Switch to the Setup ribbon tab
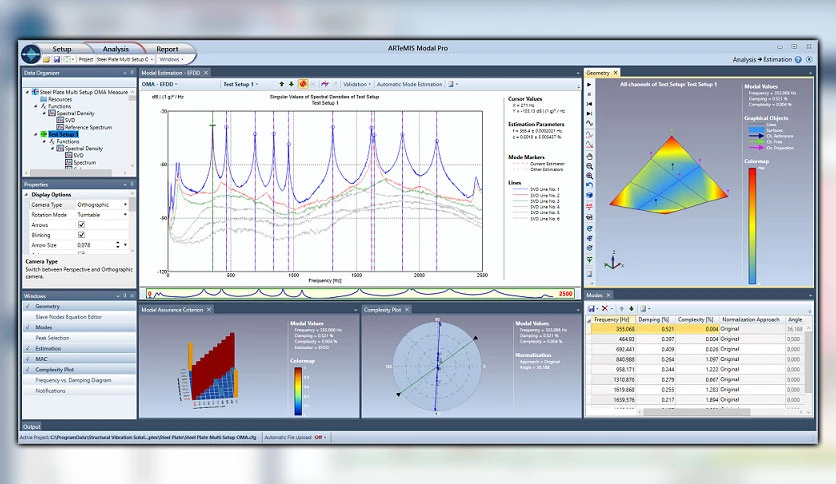 (62, 49)
